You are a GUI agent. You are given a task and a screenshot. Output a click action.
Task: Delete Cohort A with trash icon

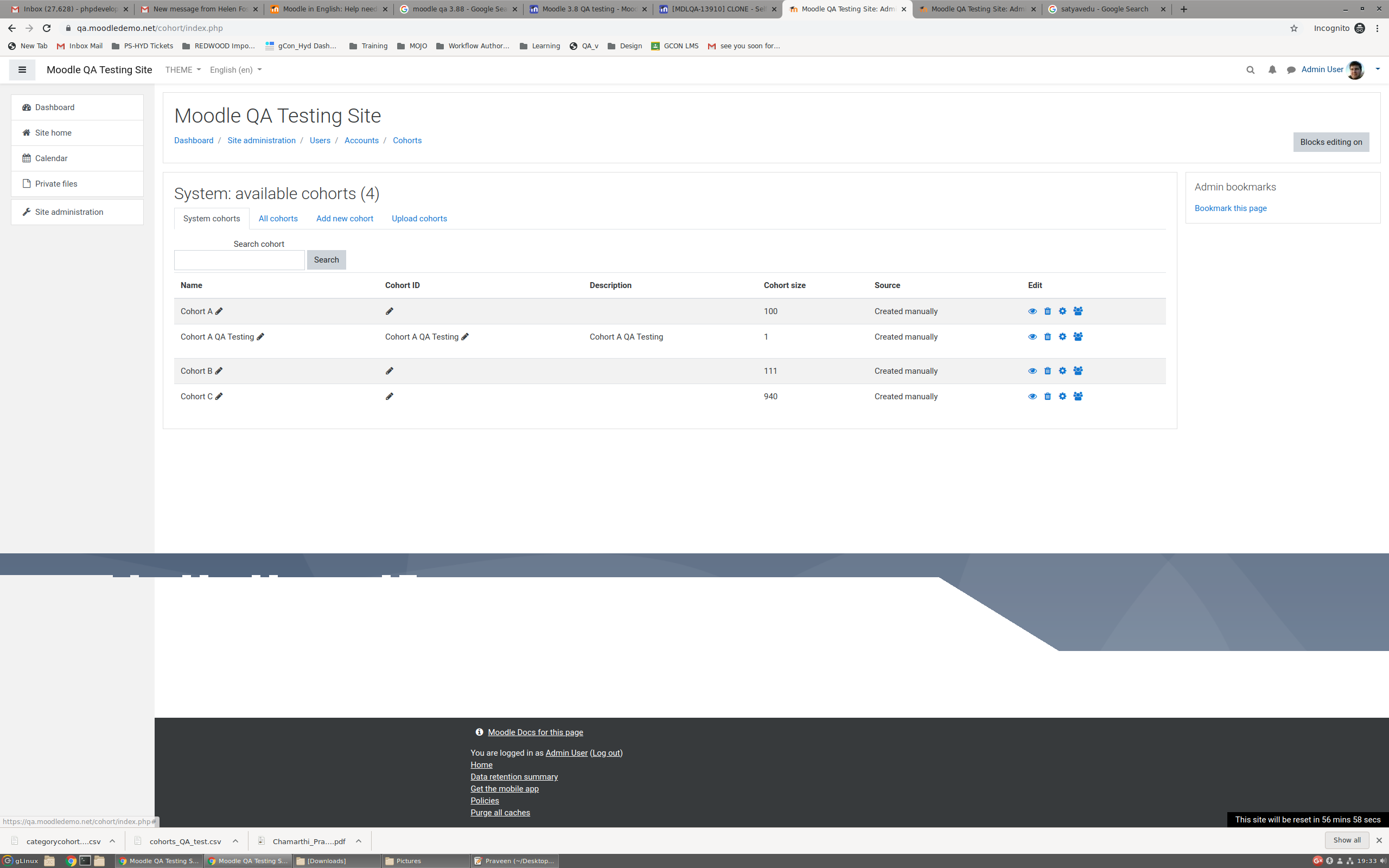1048,311
